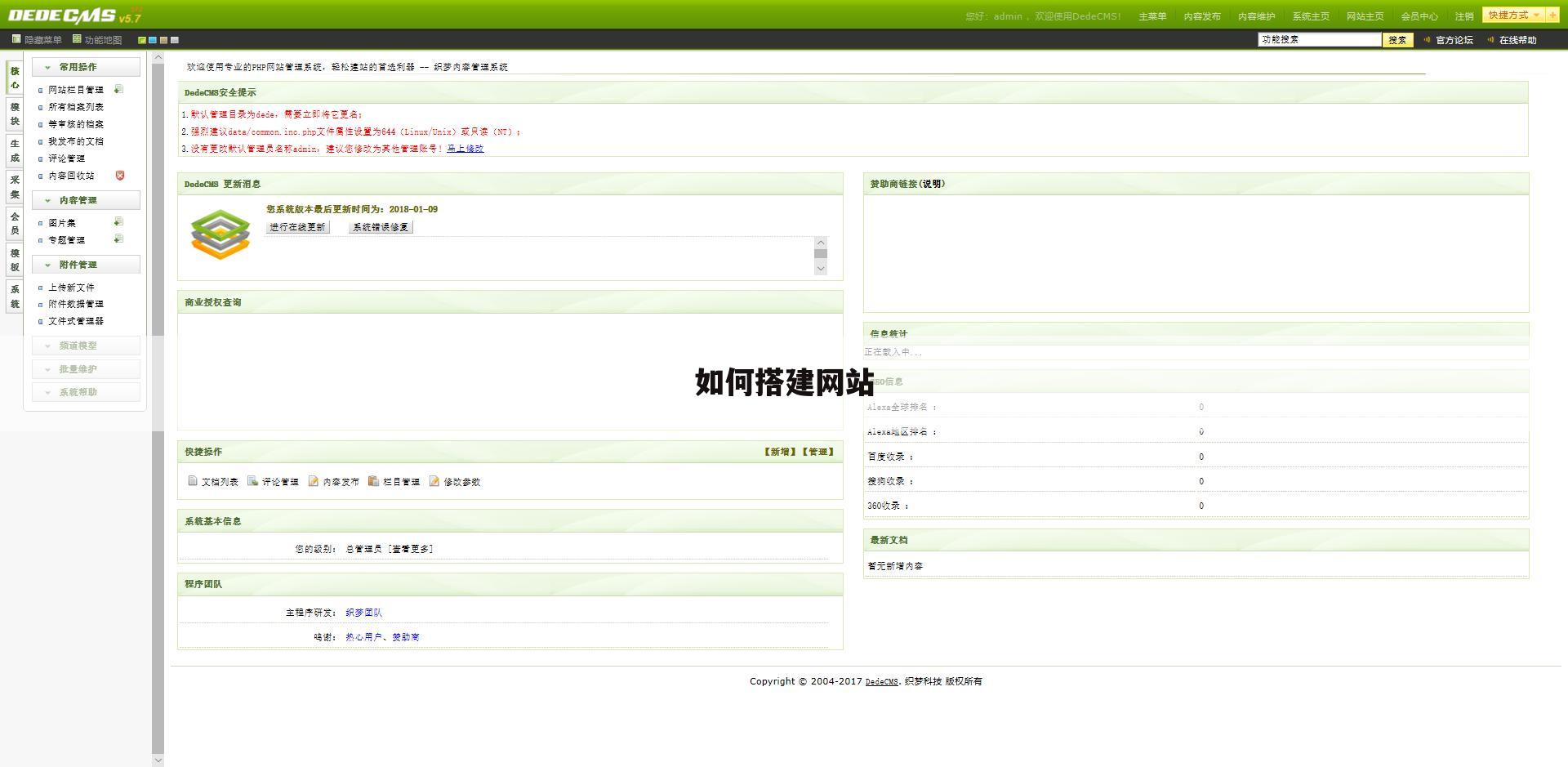Open 栏目管理 quick action icon

[x=373, y=481]
